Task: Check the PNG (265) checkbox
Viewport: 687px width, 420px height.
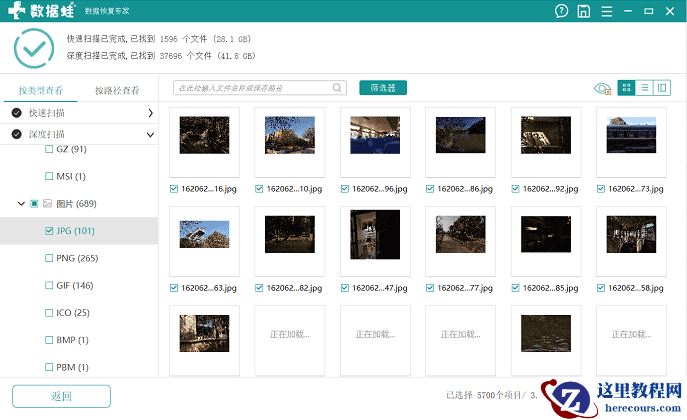Action: (x=49, y=258)
